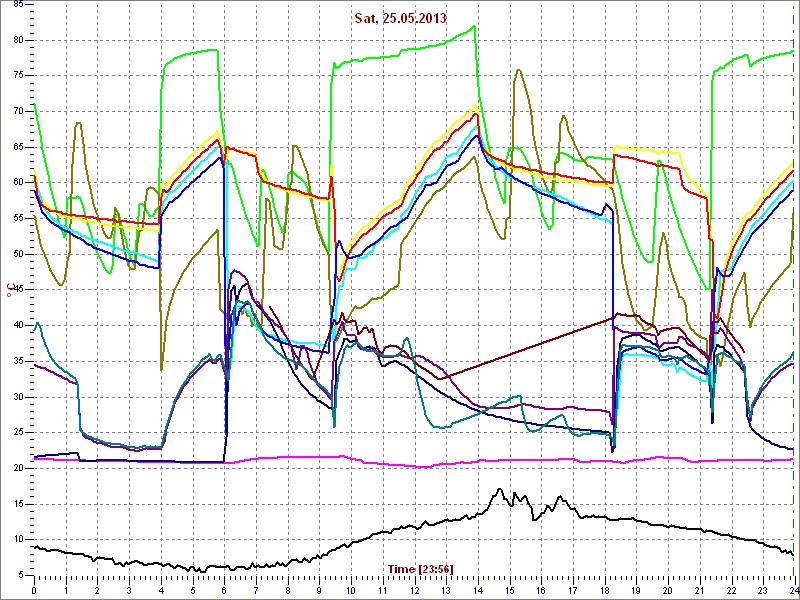The width and height of the screenshot is (800, 600).
Task: Click hour 21 on the time axis
Action: pyautogui.click(x=698, y=590)
